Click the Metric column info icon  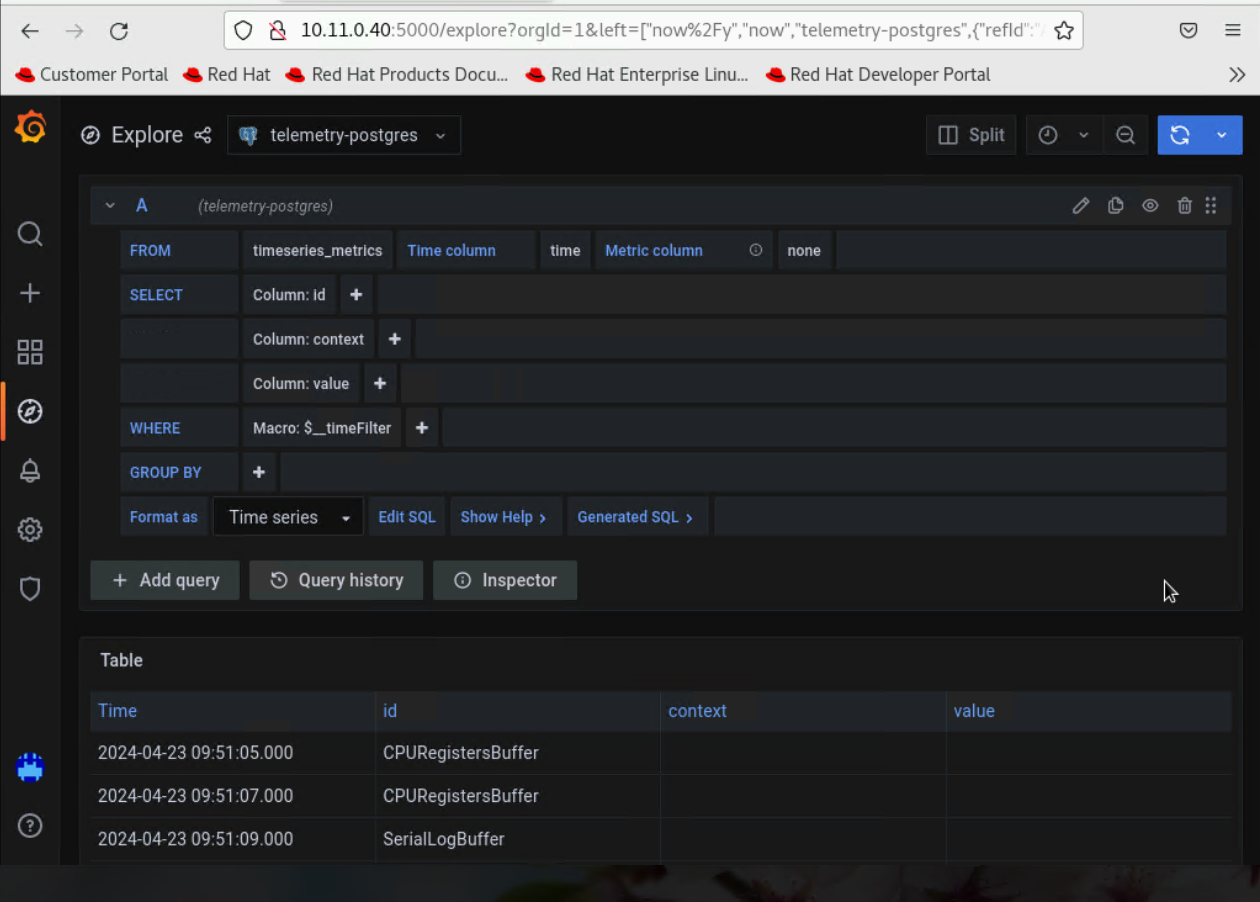[756, 250]
